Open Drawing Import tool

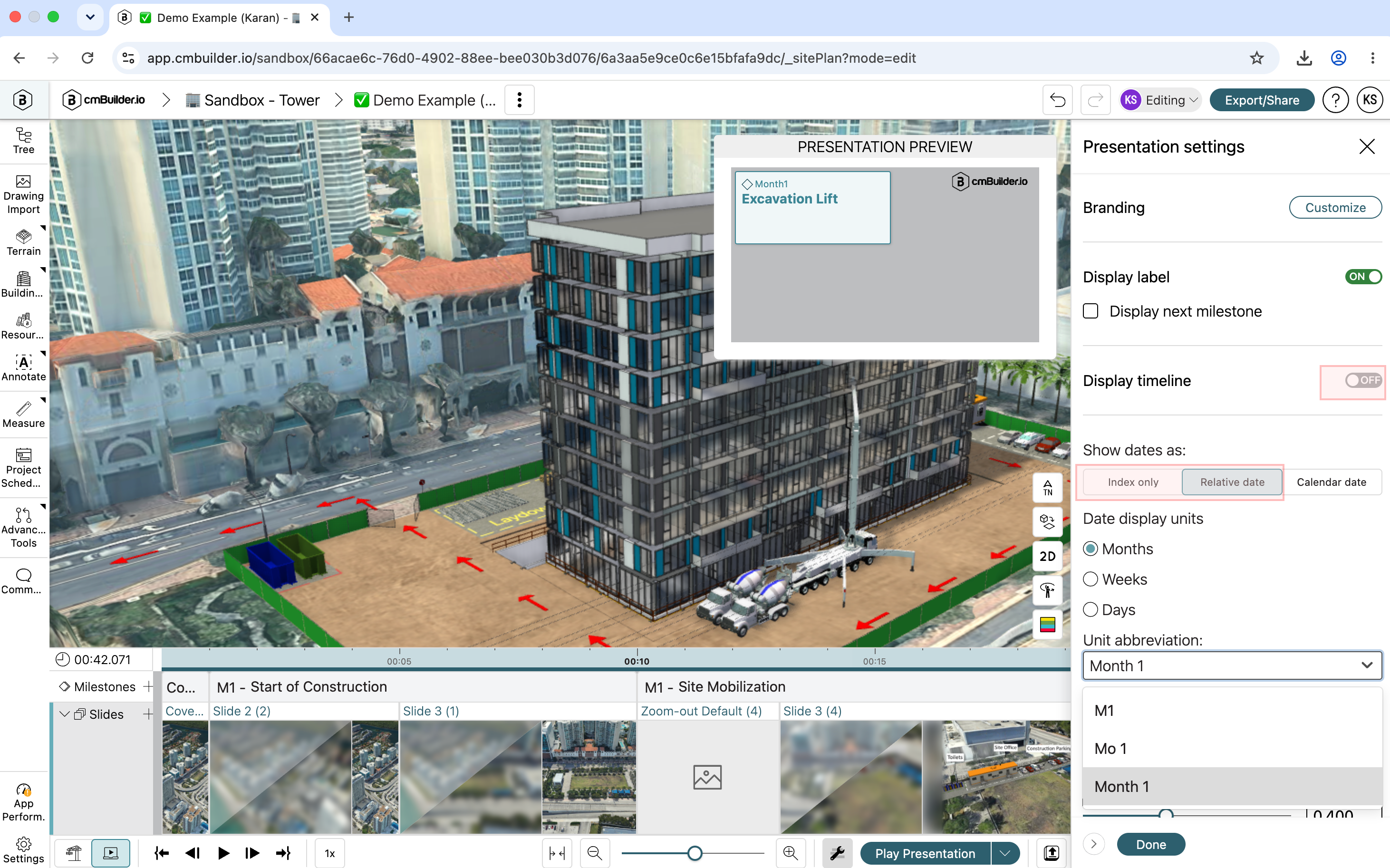24,194
